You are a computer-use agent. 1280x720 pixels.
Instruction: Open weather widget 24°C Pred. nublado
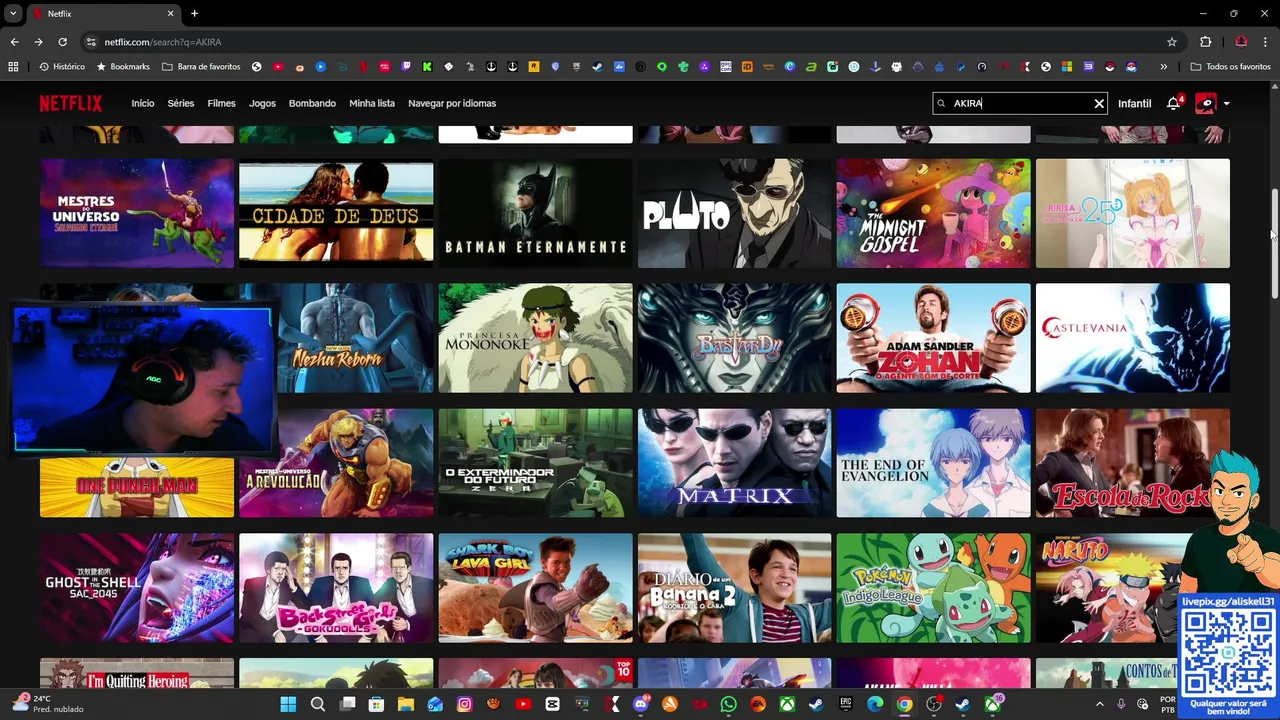[x=48, y=704]
